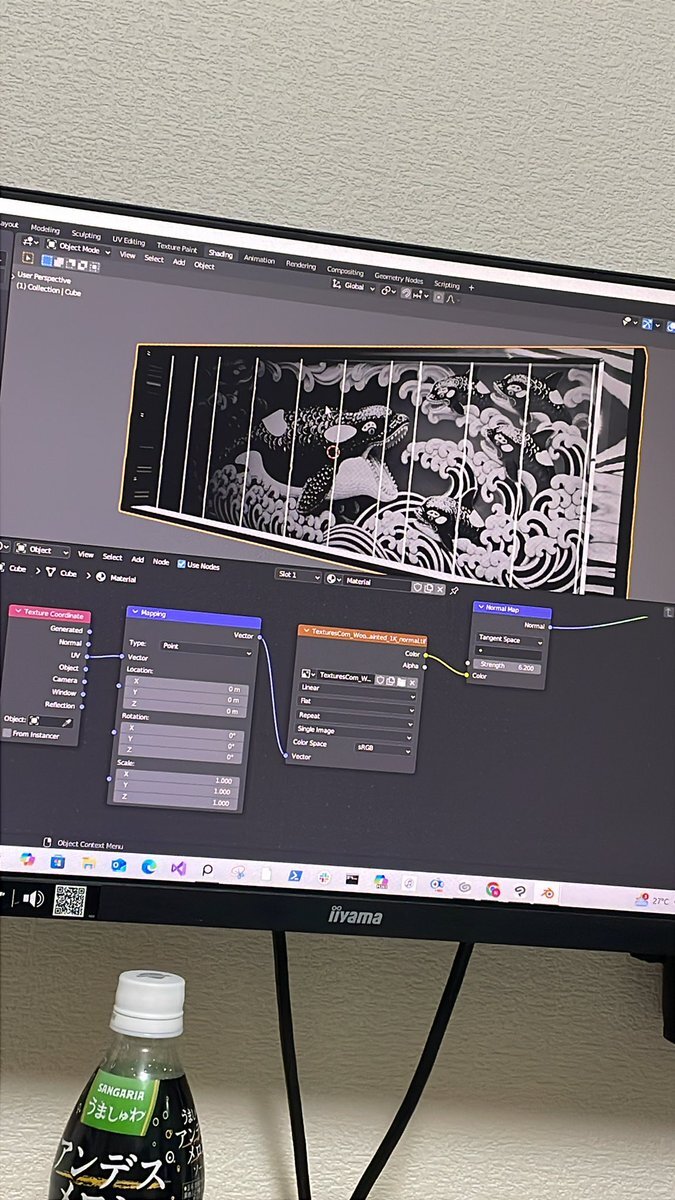This screenshot has height=1200, width=675.
Task: Open the Tangent Space dropdown
Action: 510,641
